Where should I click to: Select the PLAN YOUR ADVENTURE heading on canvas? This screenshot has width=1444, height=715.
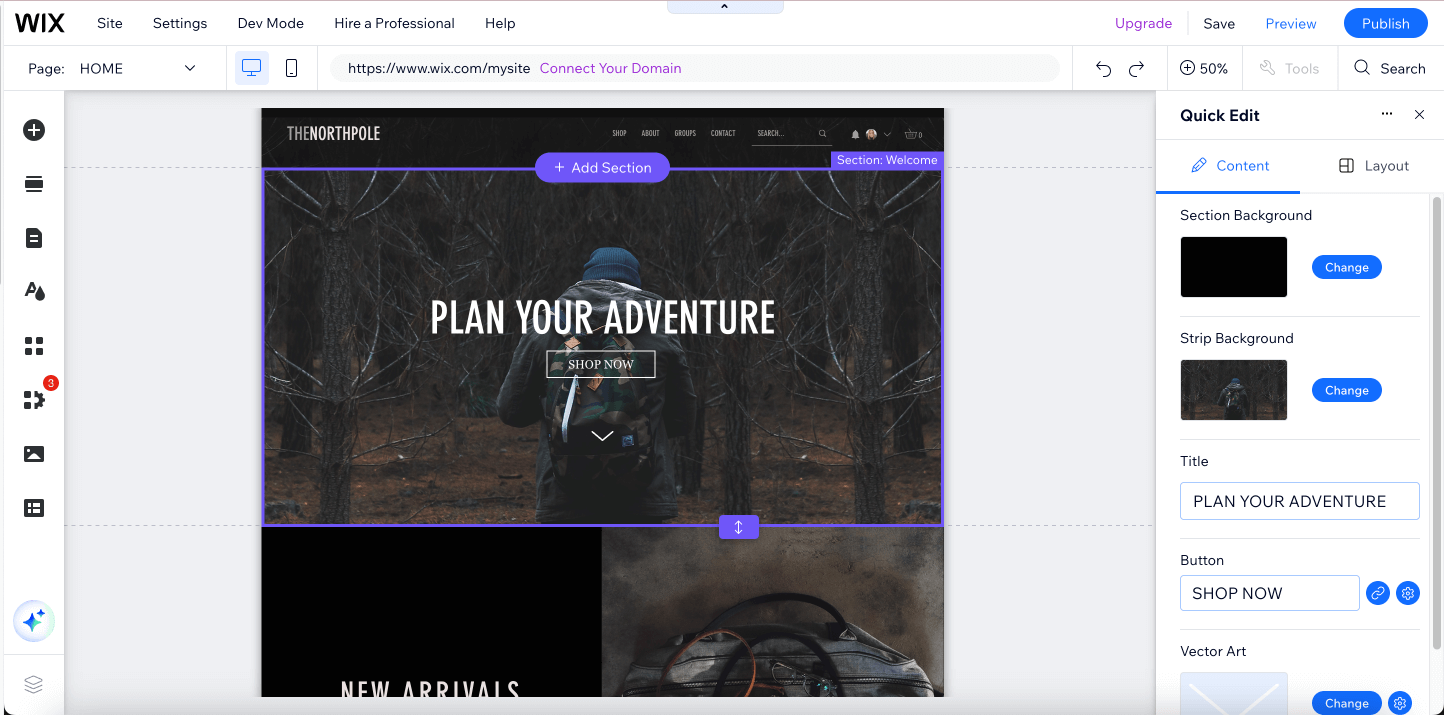(x=602, y=317)
